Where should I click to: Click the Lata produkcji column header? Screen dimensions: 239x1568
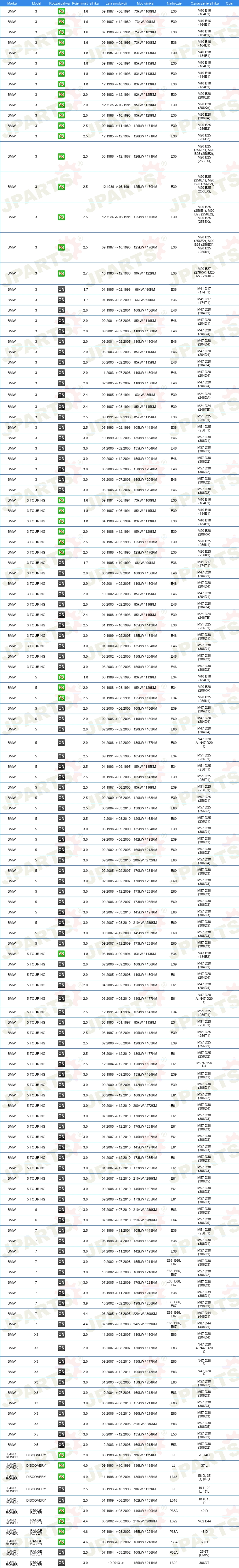[x=116, y=3]
